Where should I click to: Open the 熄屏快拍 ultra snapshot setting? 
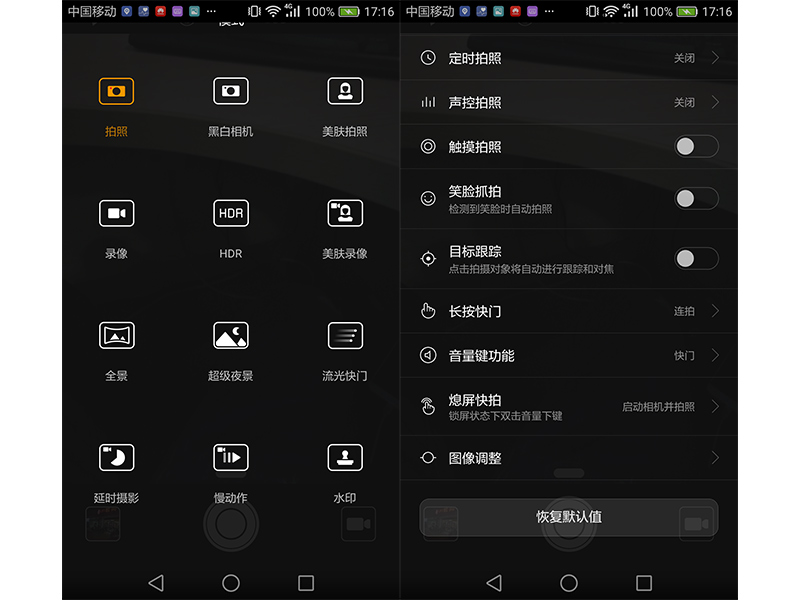568,406
